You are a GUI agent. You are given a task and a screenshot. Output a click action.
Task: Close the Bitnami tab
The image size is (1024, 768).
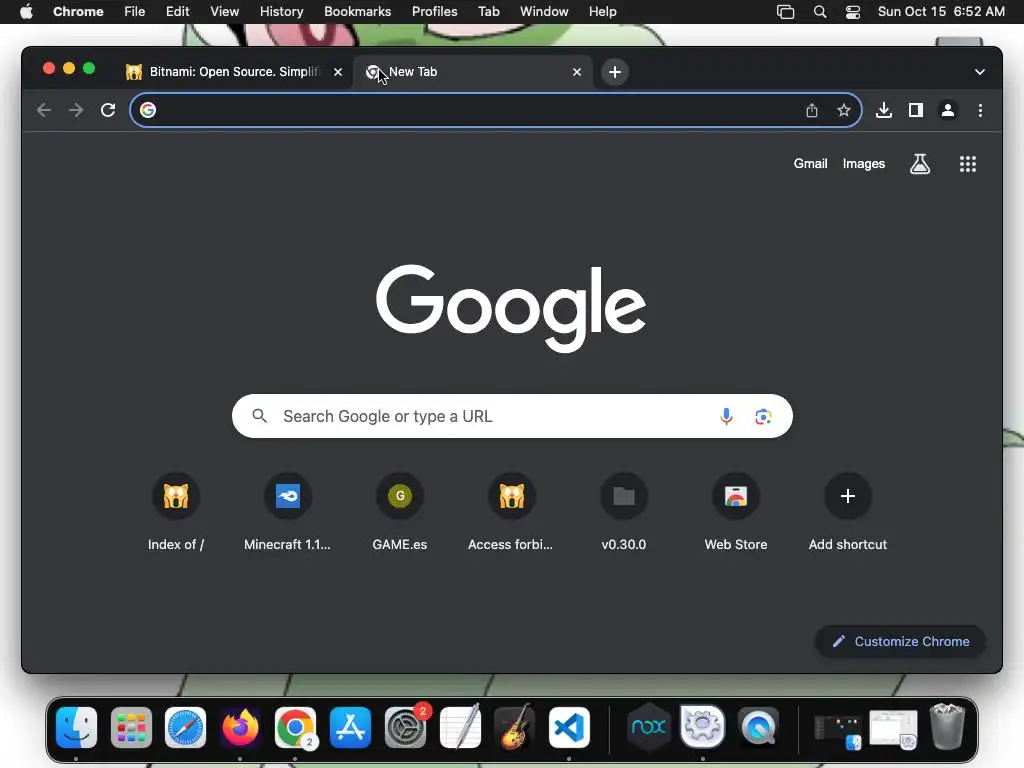click(x=338, y=72)
